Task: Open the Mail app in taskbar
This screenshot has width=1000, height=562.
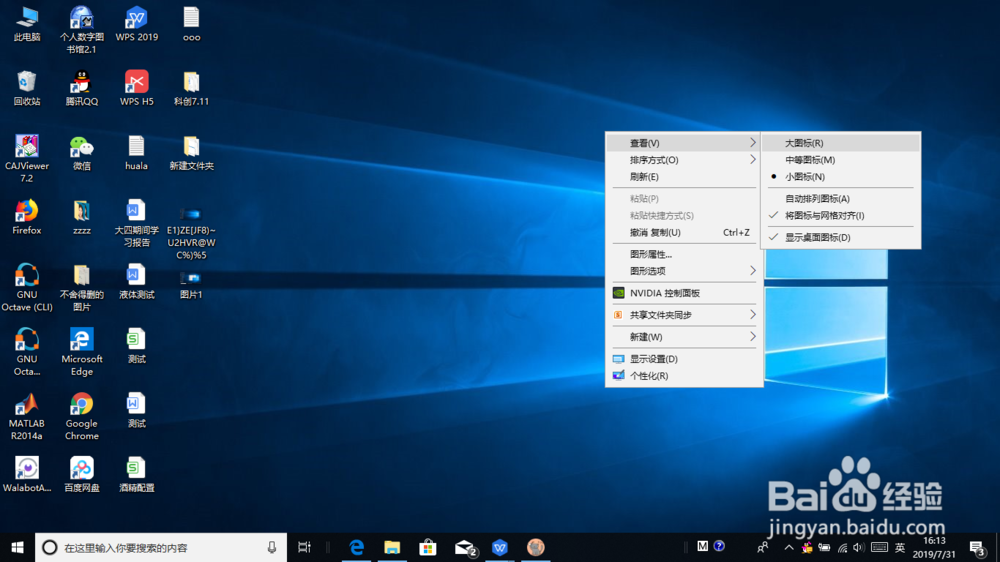Action: pos(465,547)
